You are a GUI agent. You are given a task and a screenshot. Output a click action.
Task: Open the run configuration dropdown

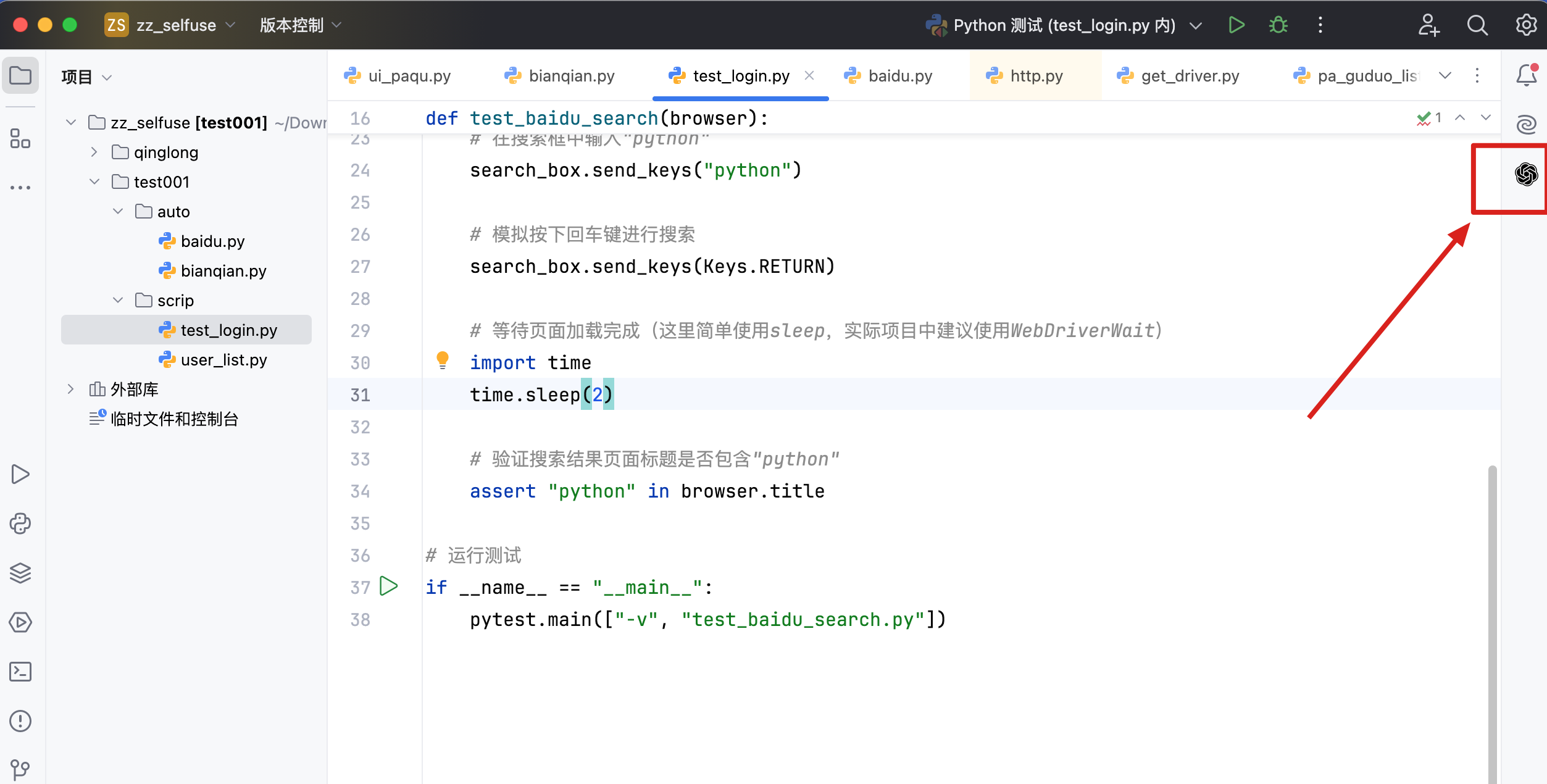(x=1196, y=25)
